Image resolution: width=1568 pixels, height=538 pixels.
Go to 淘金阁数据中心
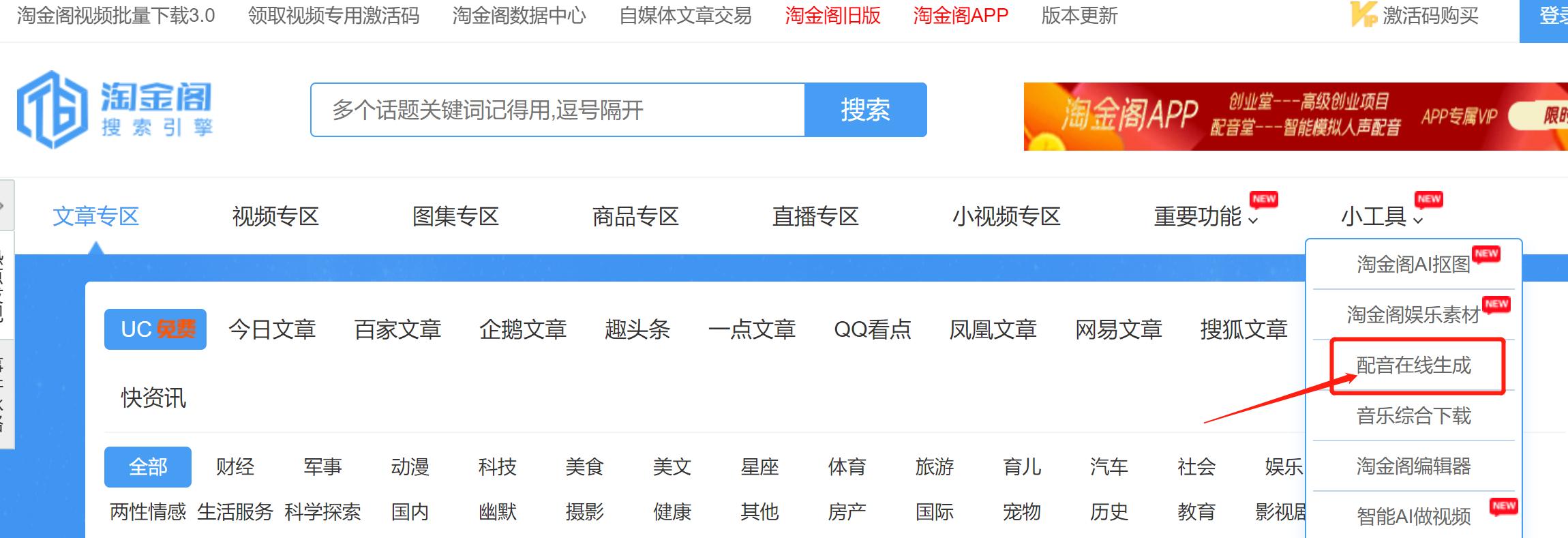pyautogui.click(x=519, y=16)
